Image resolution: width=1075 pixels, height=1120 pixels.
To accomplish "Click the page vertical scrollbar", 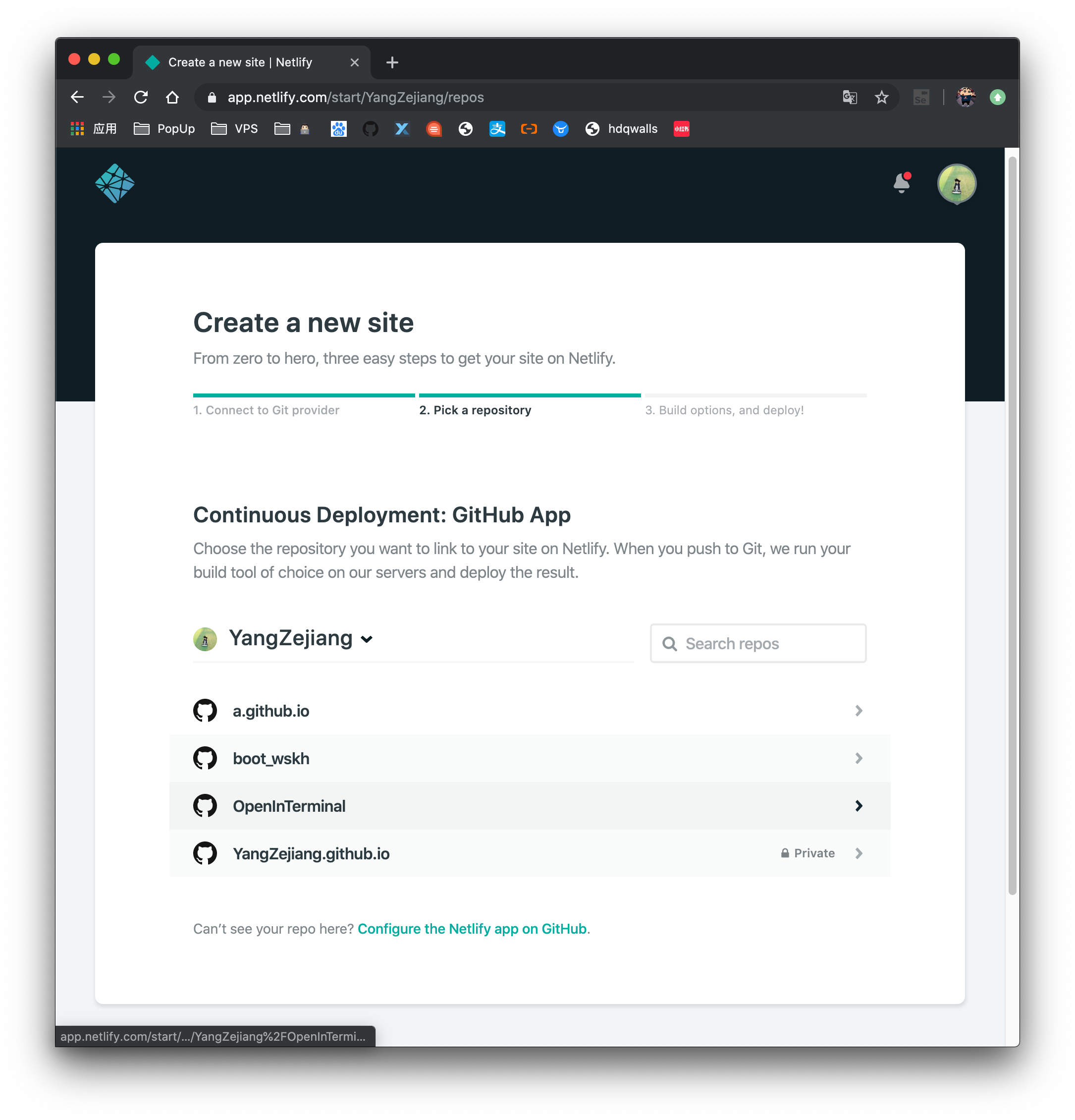I will [x=1012, y=526].
